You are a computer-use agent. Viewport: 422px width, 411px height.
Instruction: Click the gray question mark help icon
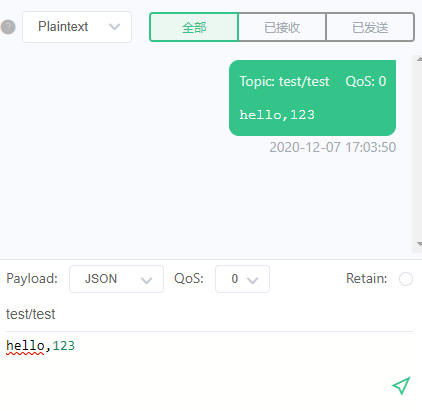coord(8,27)
